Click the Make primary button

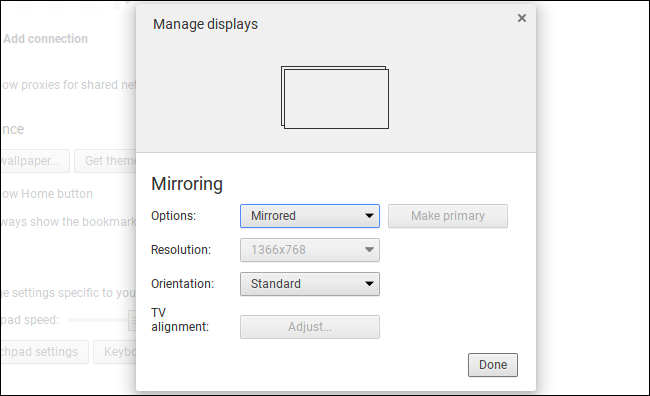(x=448, y=216)
